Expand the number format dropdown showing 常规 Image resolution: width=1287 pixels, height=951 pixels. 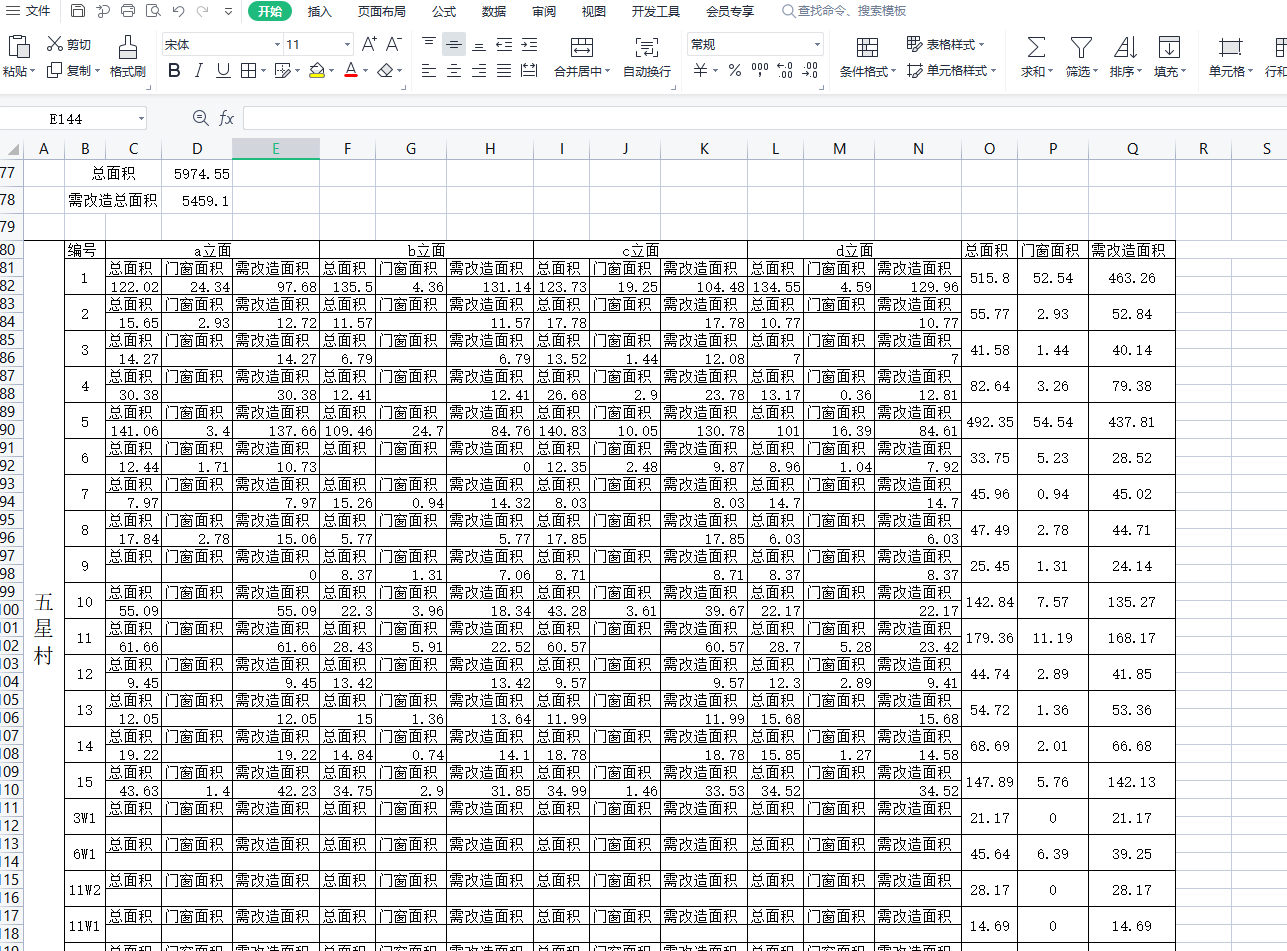(x=816, y=45)
